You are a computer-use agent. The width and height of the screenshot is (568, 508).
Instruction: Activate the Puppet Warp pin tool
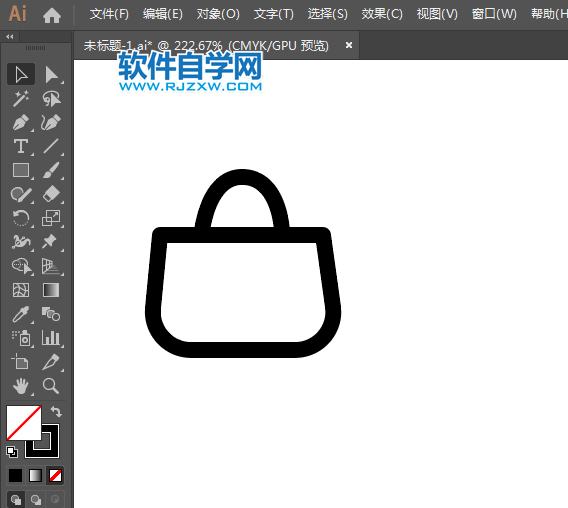point(51,242)
